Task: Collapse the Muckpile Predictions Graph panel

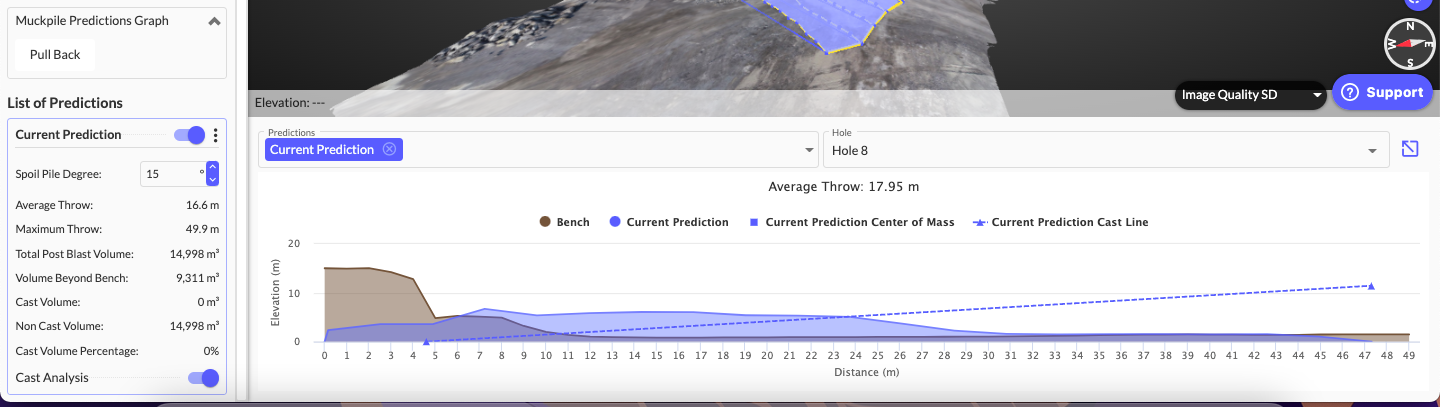Action: pos(214,21)
